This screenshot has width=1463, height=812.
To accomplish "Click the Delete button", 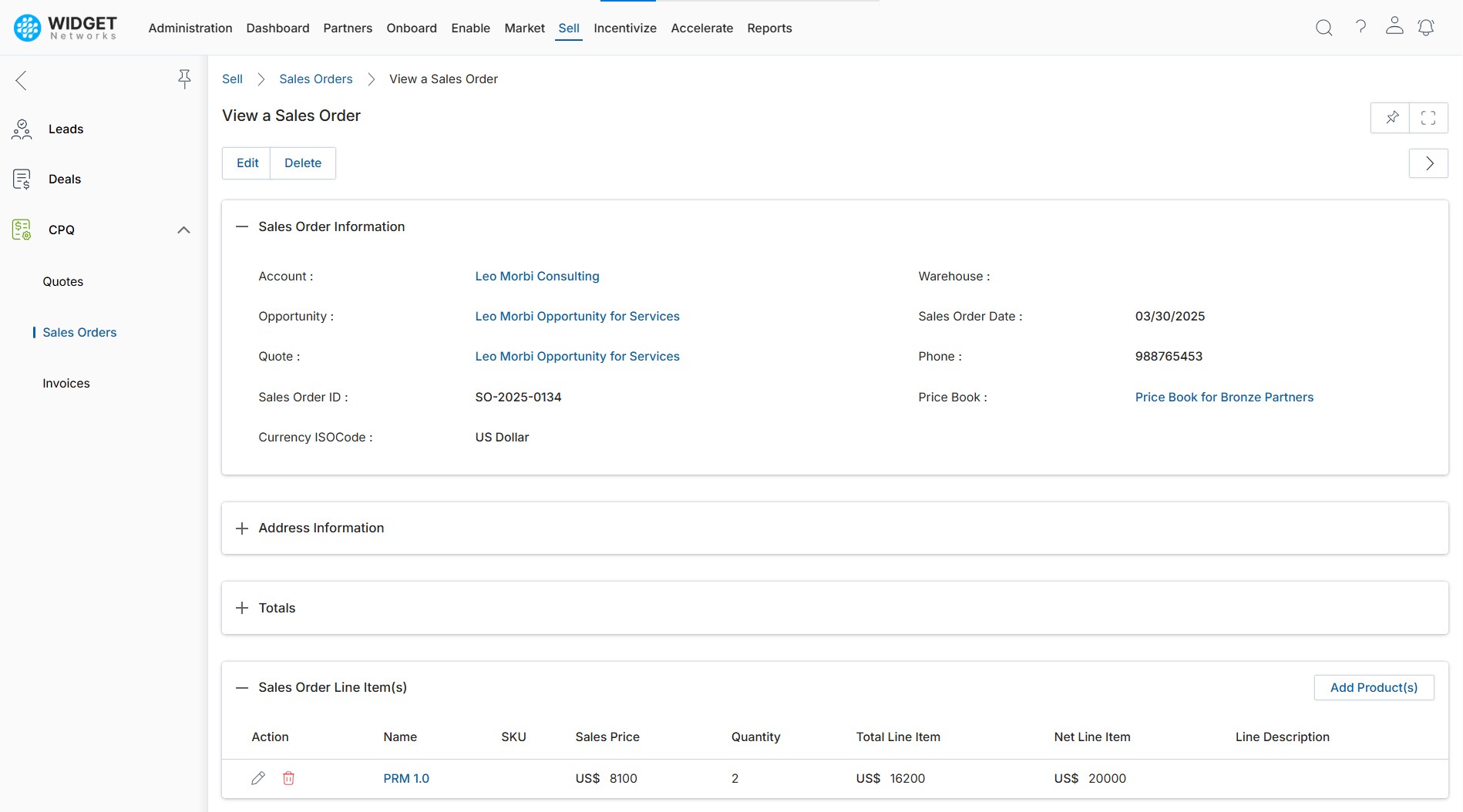I will click(x=303, y=163).
